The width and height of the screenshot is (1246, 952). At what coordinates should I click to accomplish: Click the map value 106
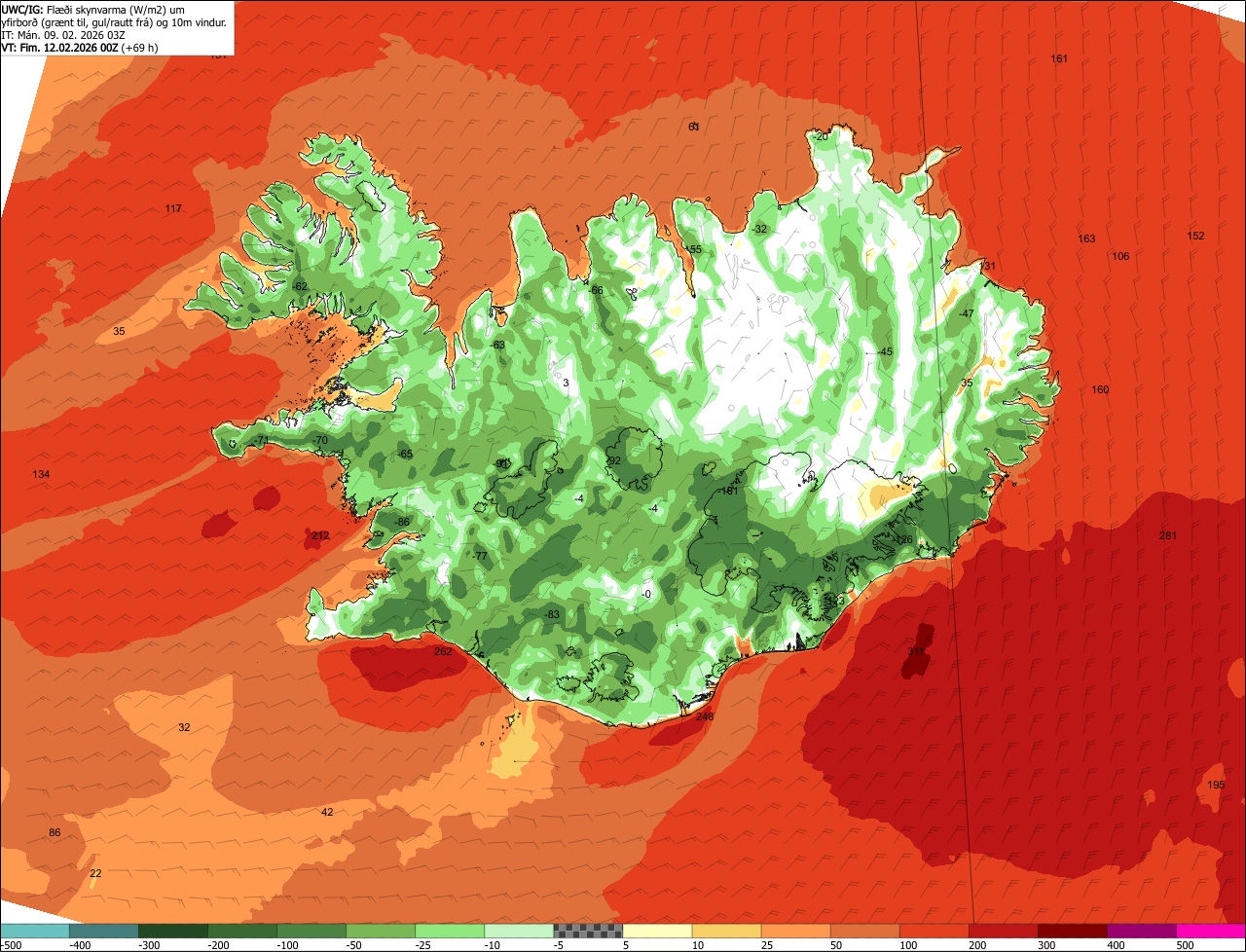click(x=1120, y=257)
